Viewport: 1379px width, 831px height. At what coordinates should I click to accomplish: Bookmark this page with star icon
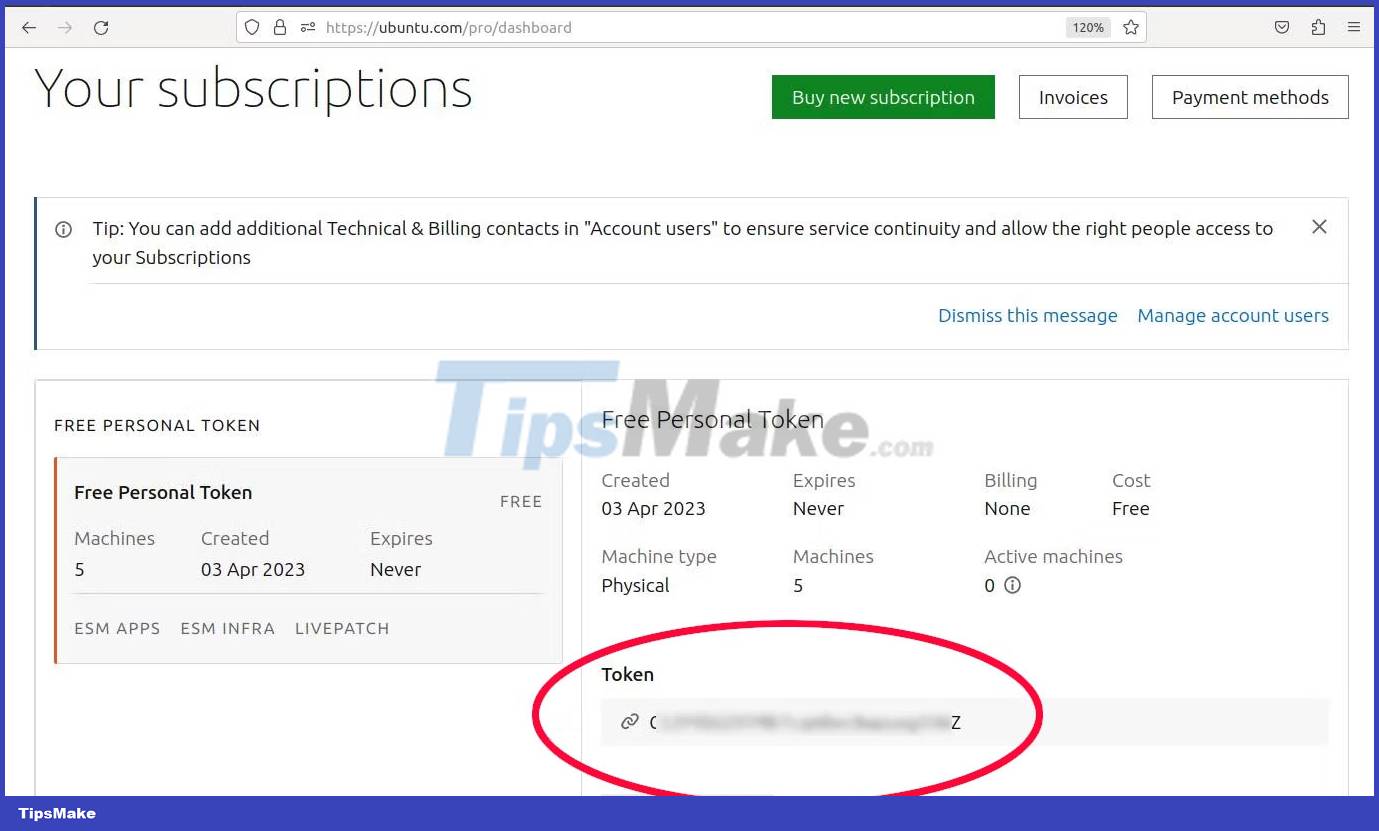pyautogui.click(x=1131, y=28)
